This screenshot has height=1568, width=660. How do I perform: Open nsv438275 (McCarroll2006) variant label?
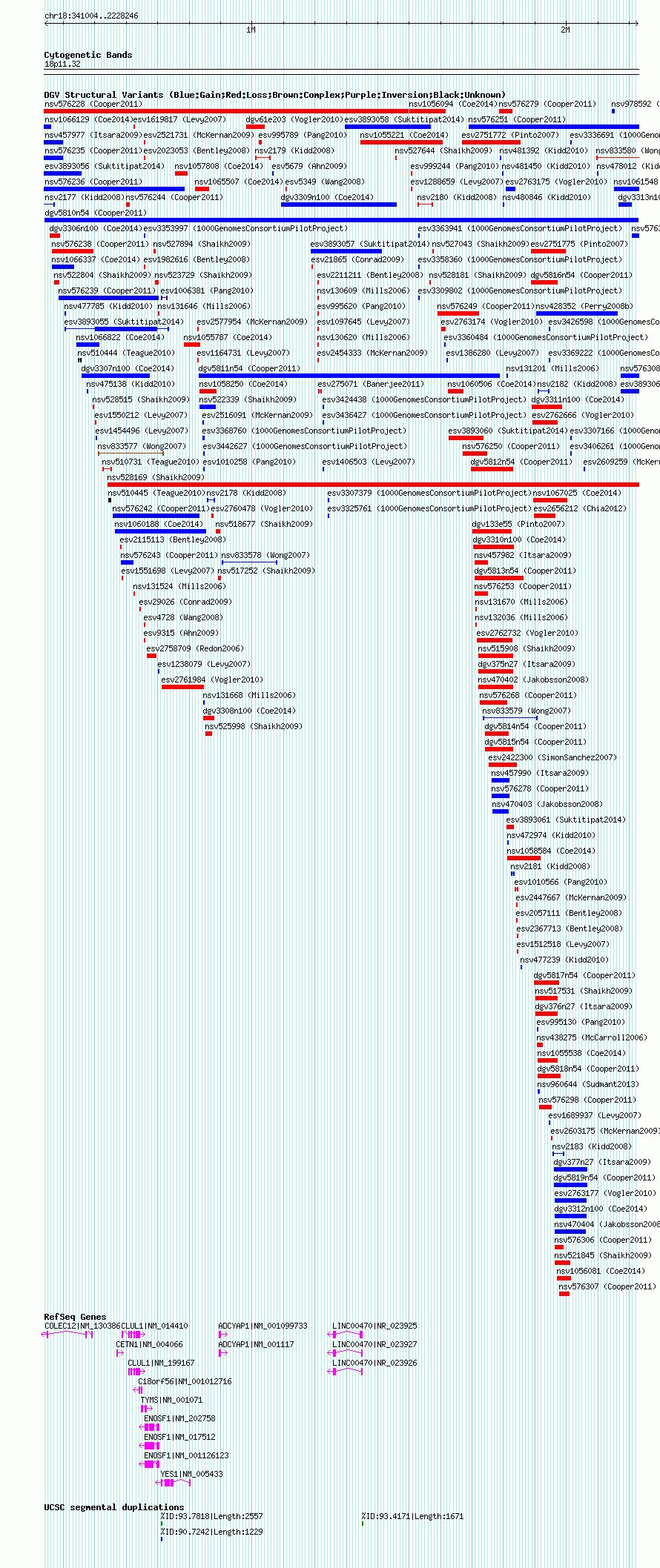click(x=593, y=1037)
